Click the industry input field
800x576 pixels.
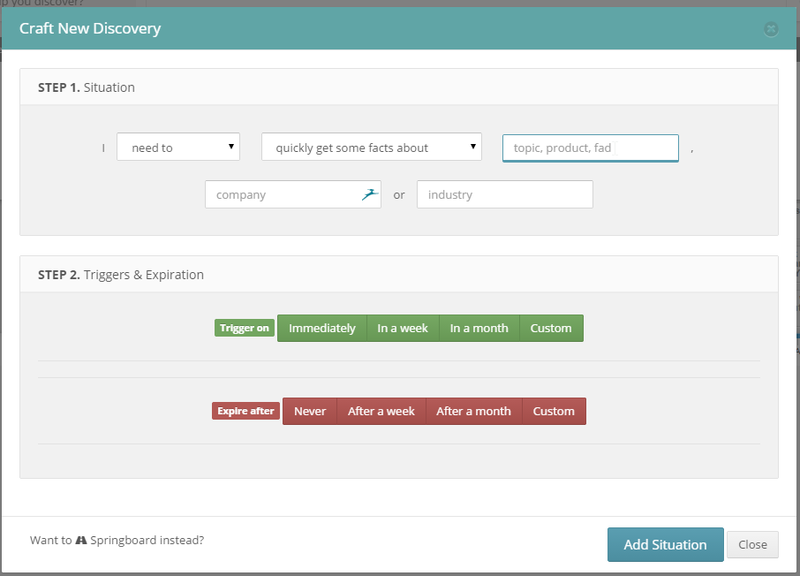point(505,194)
